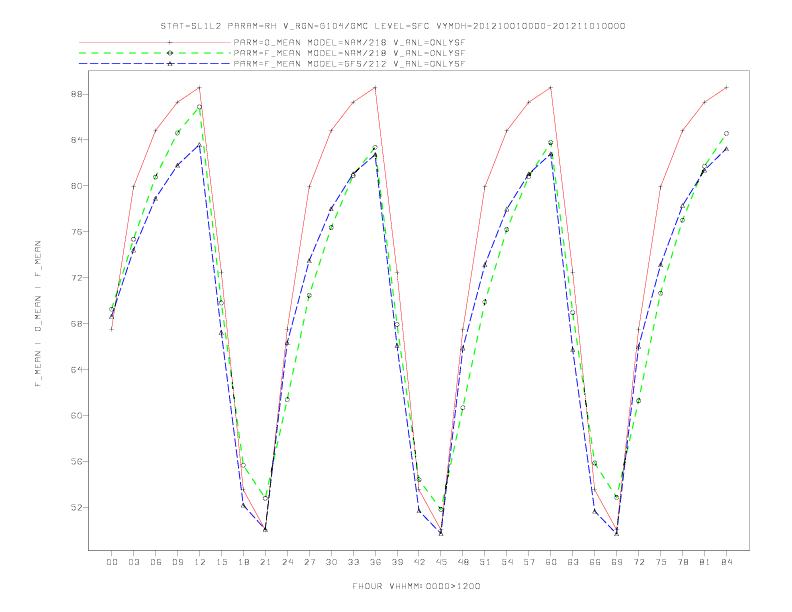Click the x-axis tick label 30
This screenshot has width=792, height=612.
pos(331,562)
